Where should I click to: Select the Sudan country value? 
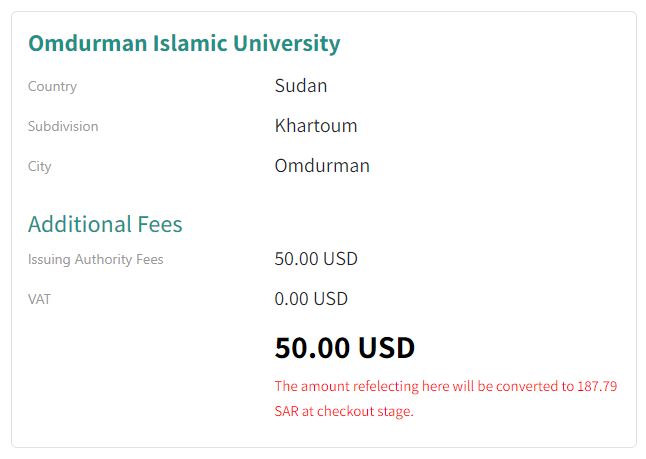301,85
